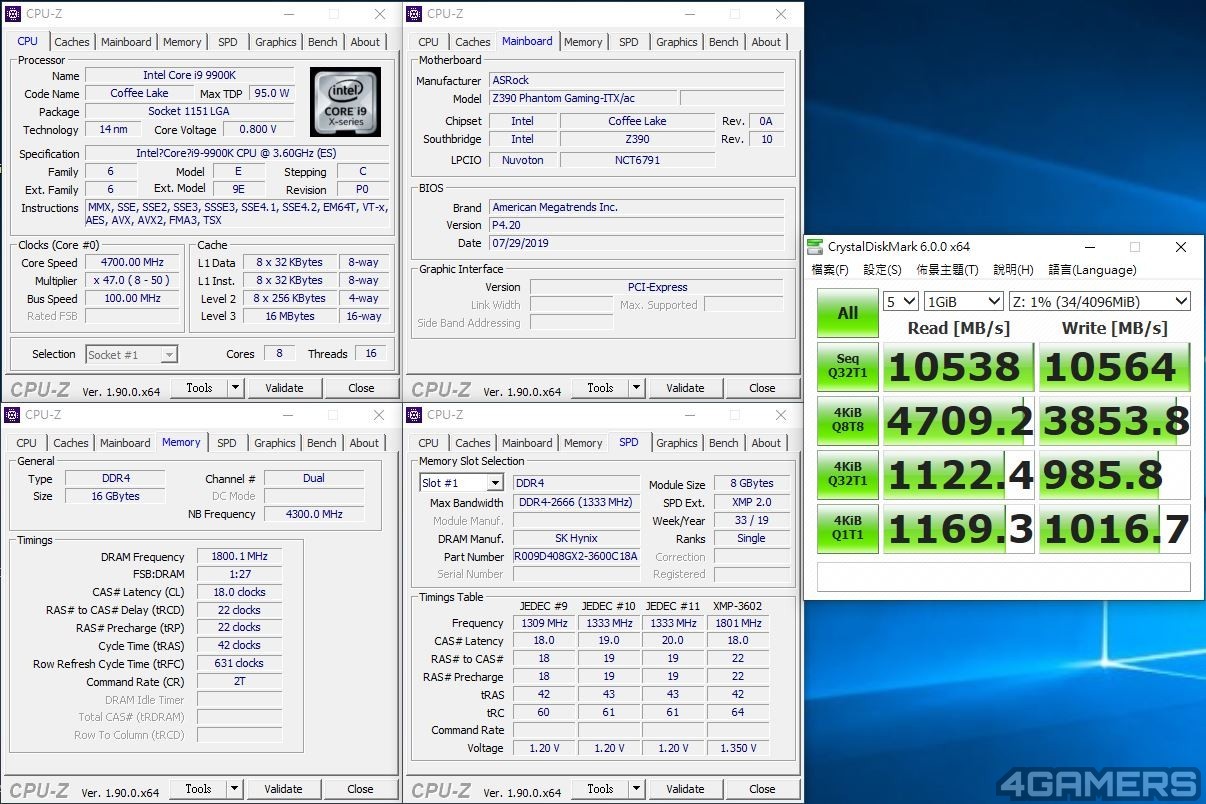
Task: Click the Intel Core i9 processor logo
Action: coord(345,102)
